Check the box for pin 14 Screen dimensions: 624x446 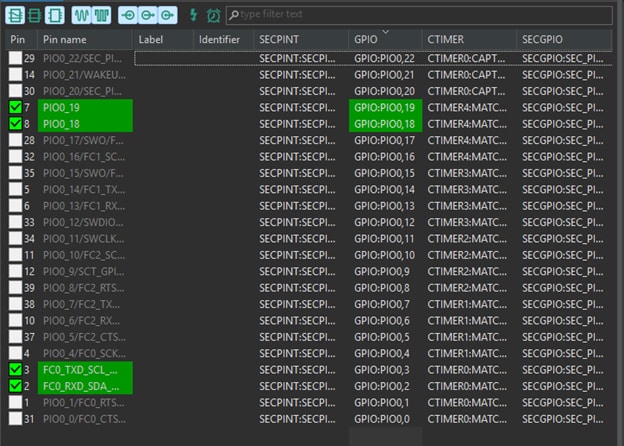(x=16, y=74)
